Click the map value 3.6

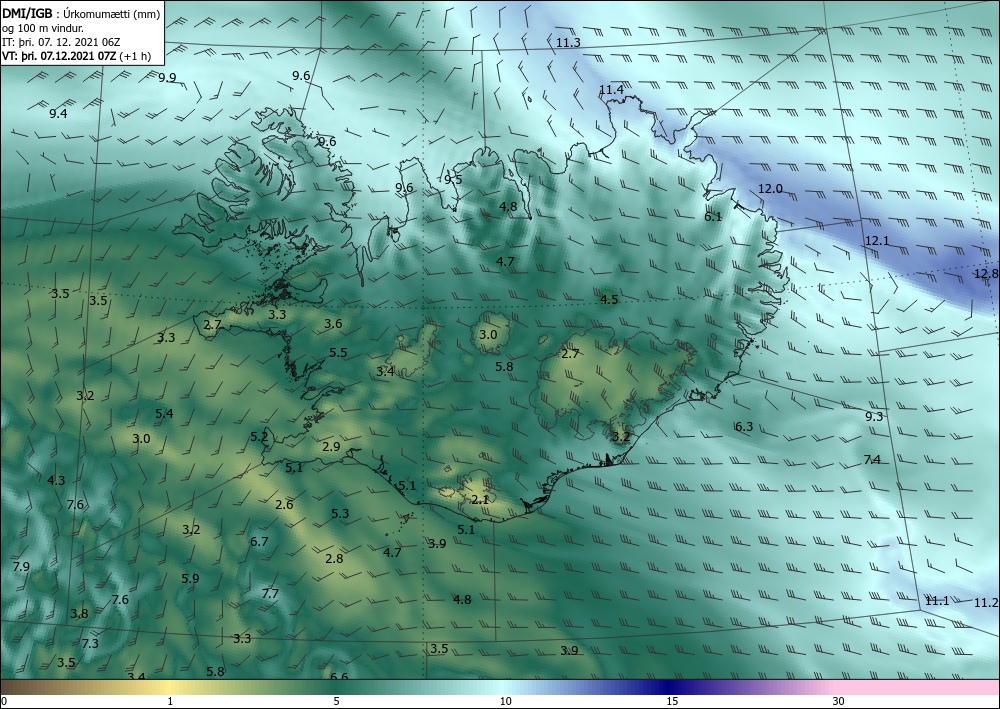tap(333, 323)
